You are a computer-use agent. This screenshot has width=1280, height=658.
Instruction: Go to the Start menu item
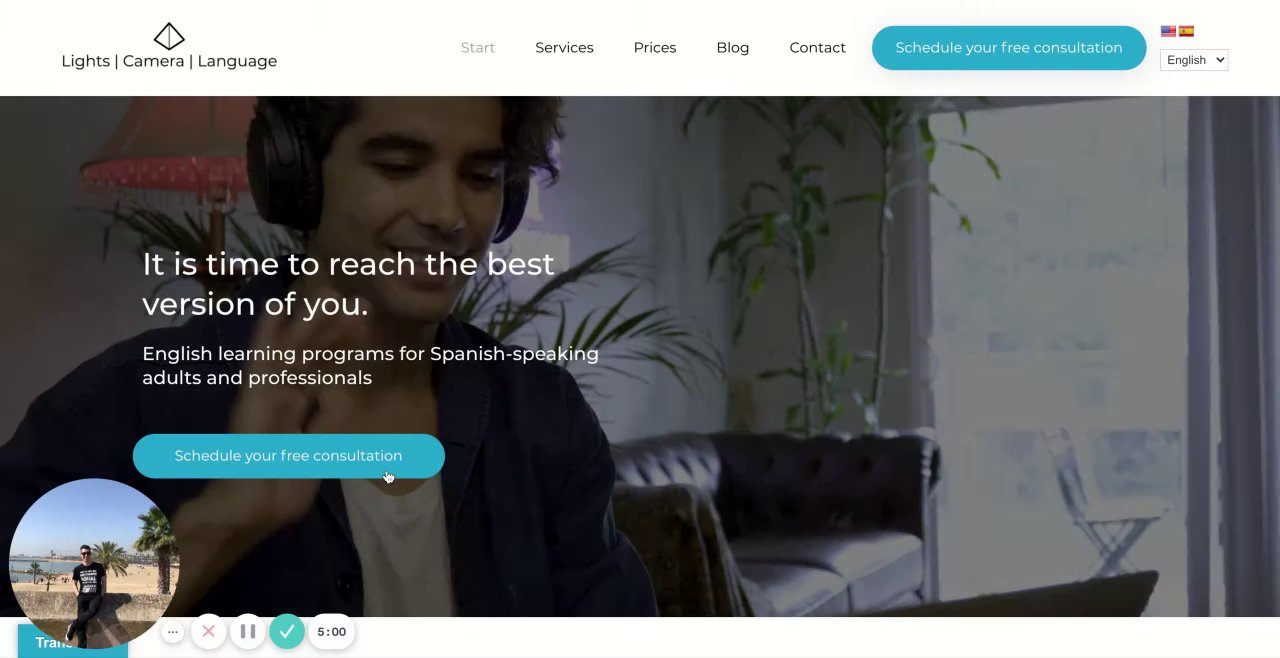[x=478, y=48]
